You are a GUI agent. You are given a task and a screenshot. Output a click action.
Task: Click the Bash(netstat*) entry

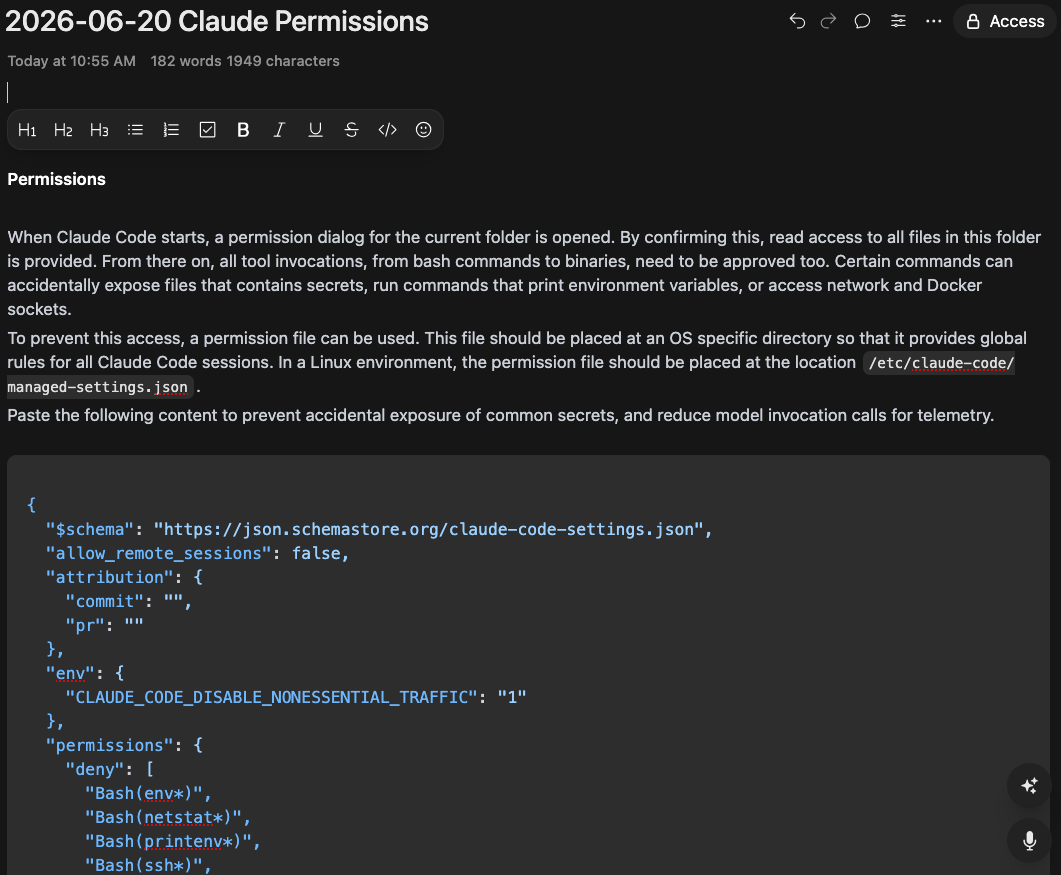pyautogui.click(x=168, y=817)
